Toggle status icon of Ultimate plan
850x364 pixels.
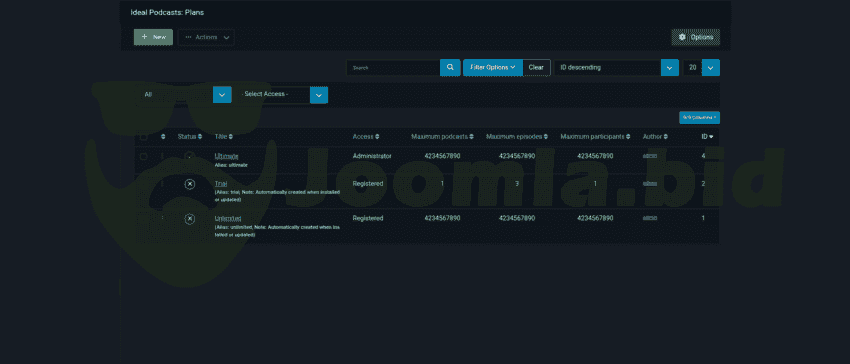click(x=190, y=156)
